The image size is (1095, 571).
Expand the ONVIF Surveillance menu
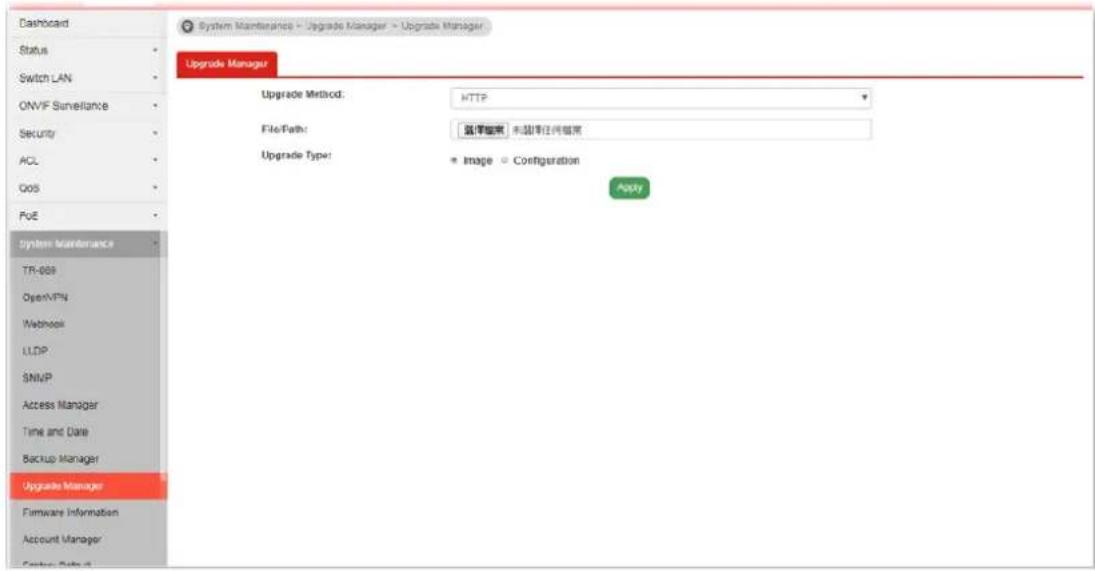(87, 106)
